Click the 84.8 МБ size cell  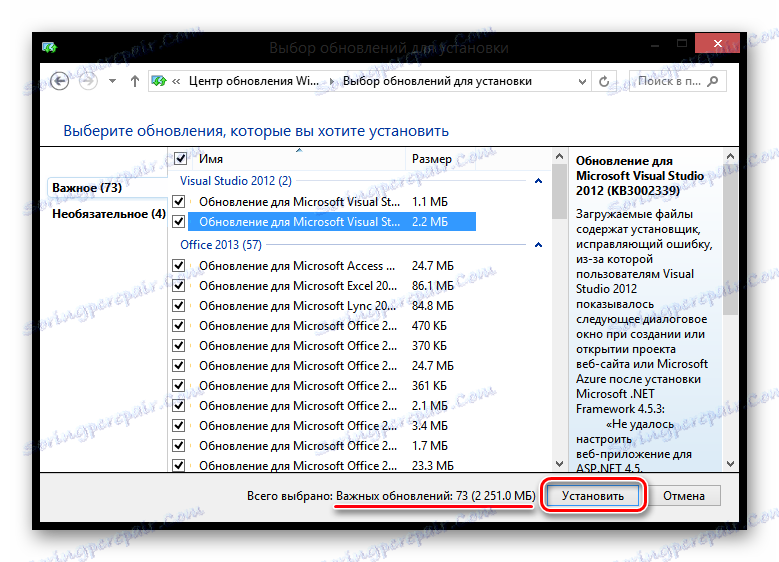click(x=433, y=306)
